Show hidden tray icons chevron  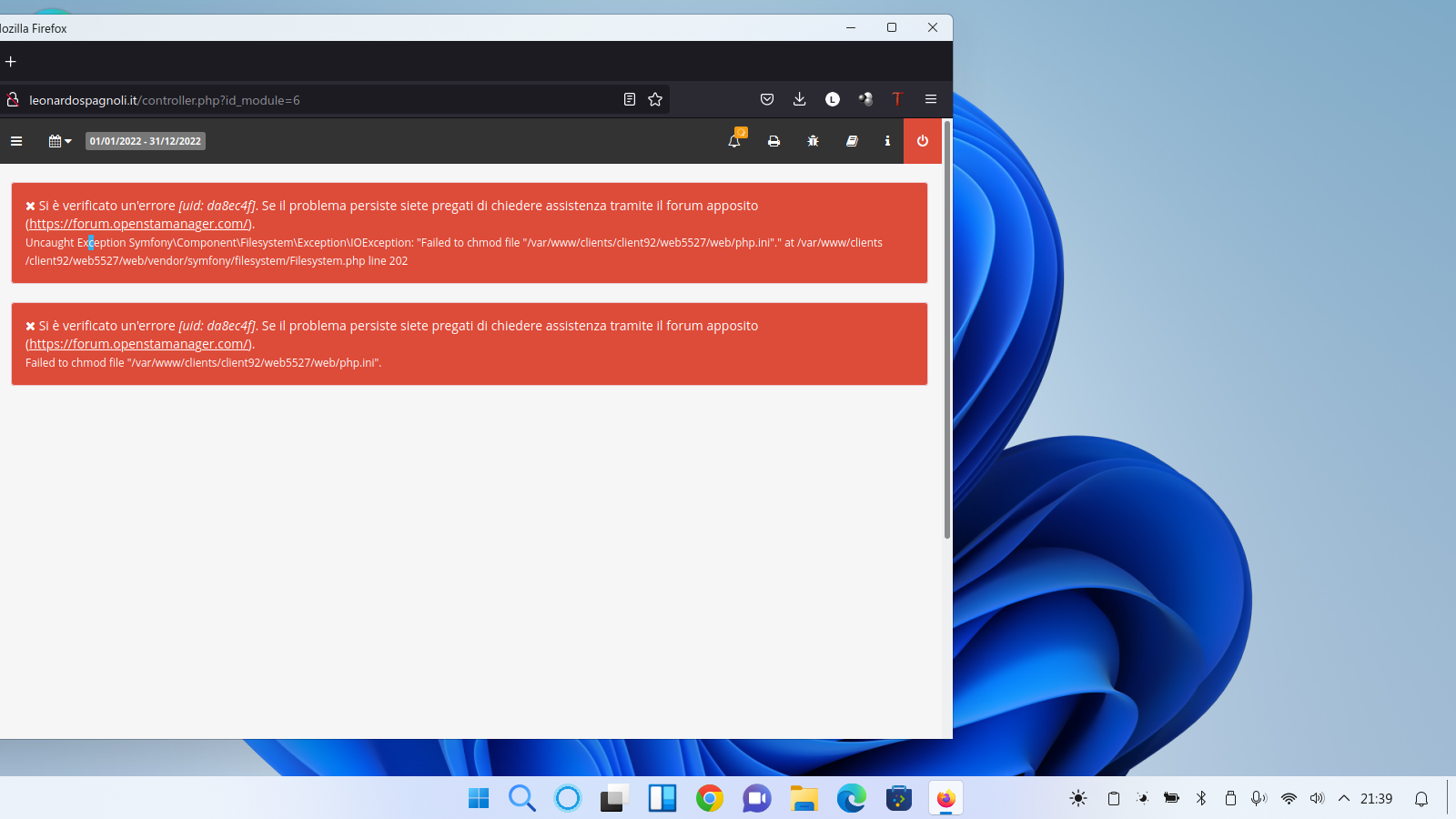pos(1344,798)
